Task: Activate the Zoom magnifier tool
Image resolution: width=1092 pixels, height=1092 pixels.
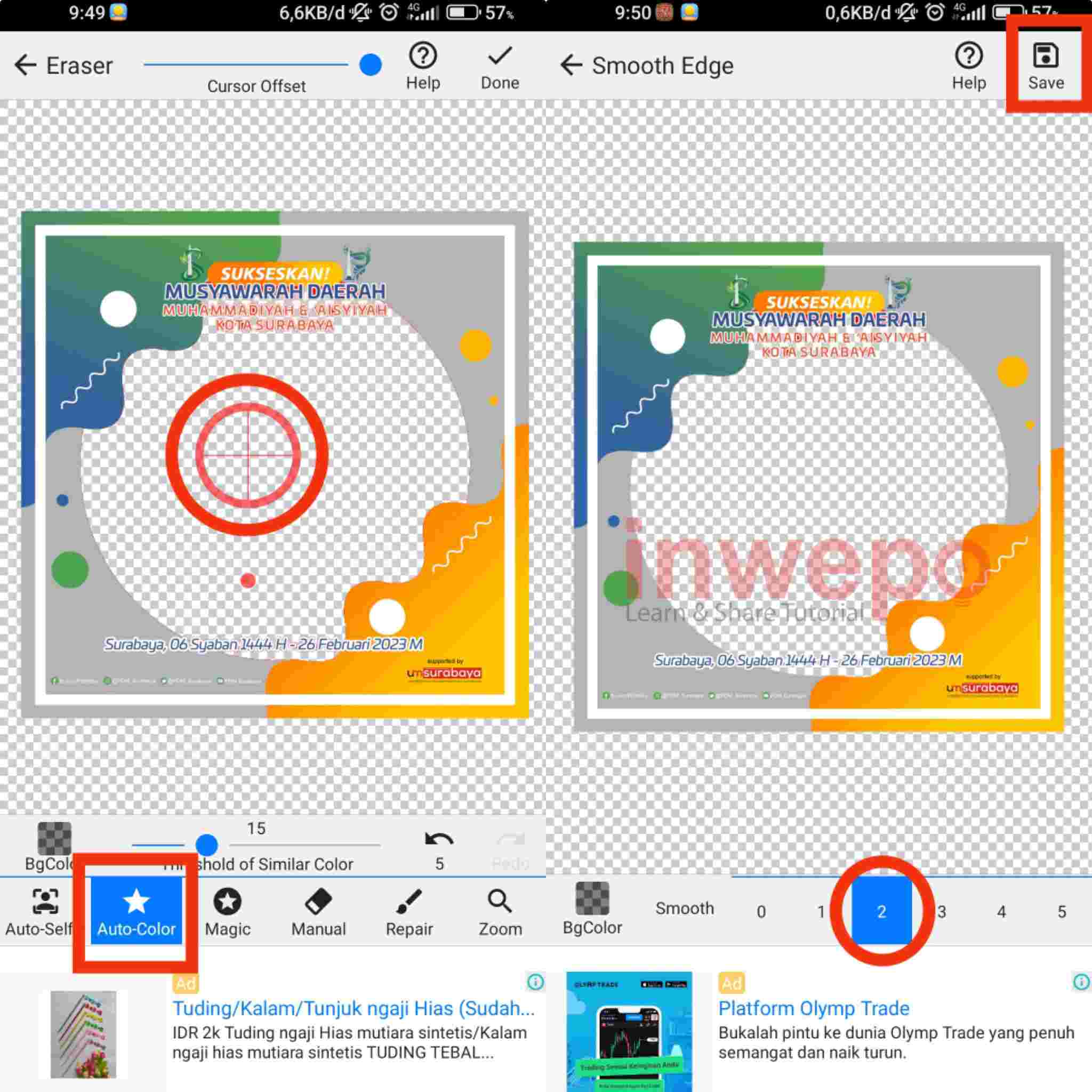Action: tap(500, 911)
